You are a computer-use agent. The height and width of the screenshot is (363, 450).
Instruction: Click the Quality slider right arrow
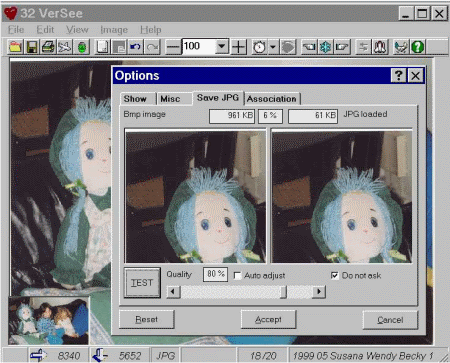pos(319,292)
